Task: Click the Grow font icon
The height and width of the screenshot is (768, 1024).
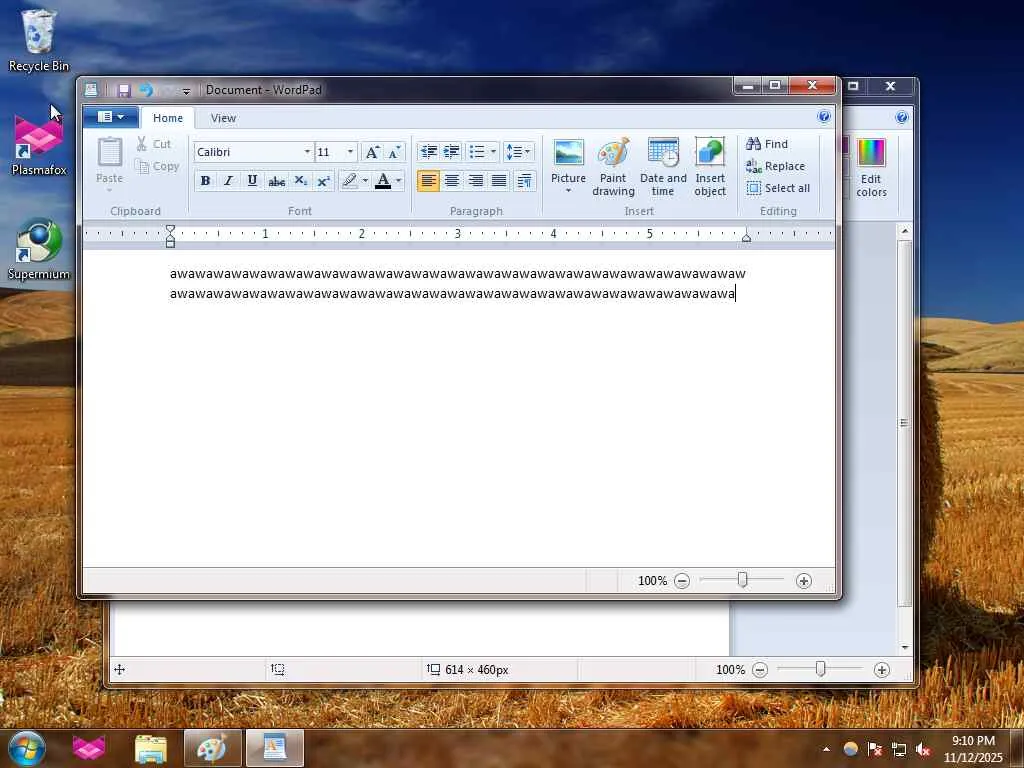Action: 372,152
